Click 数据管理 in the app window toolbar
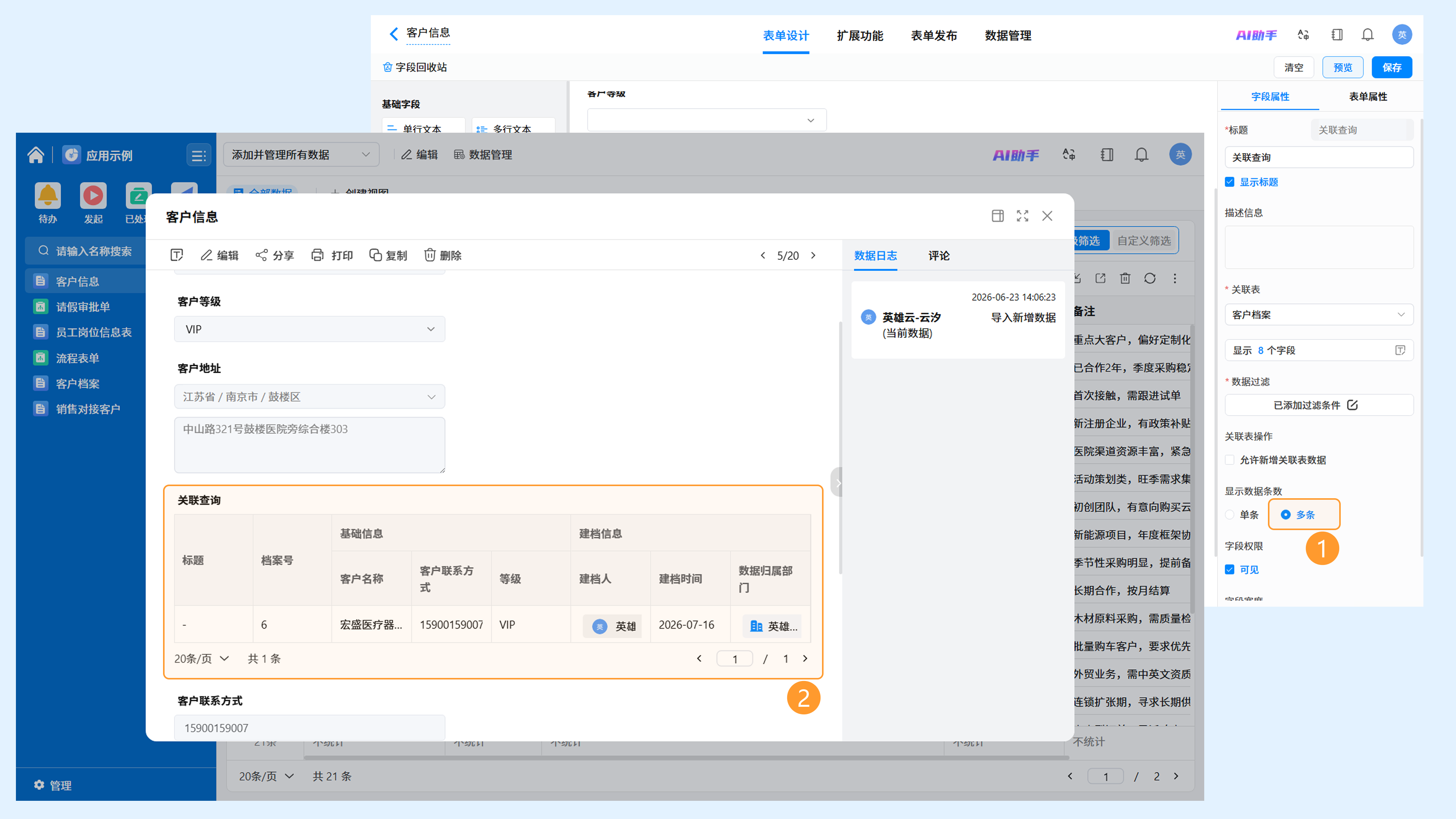 coord(483,155)
